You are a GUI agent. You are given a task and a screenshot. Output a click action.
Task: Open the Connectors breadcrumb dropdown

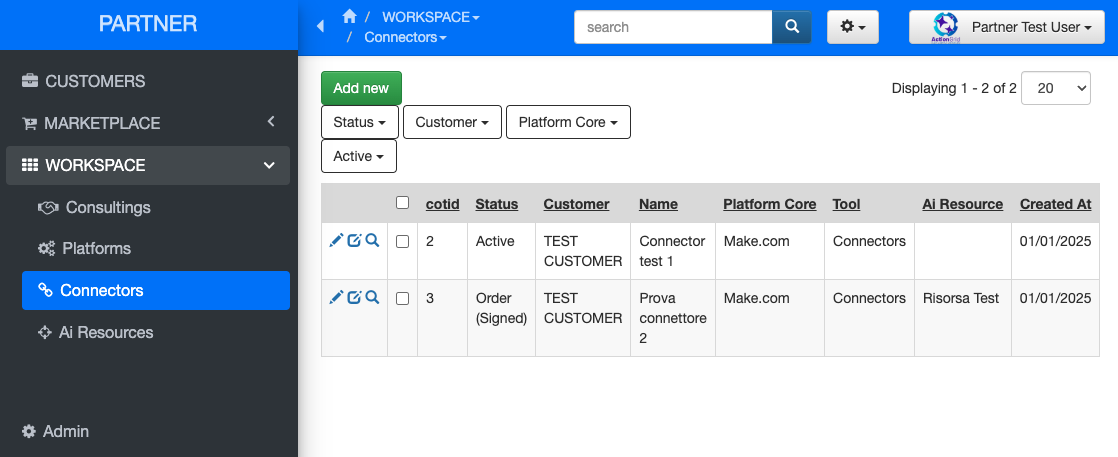click(x=405, y=37)
